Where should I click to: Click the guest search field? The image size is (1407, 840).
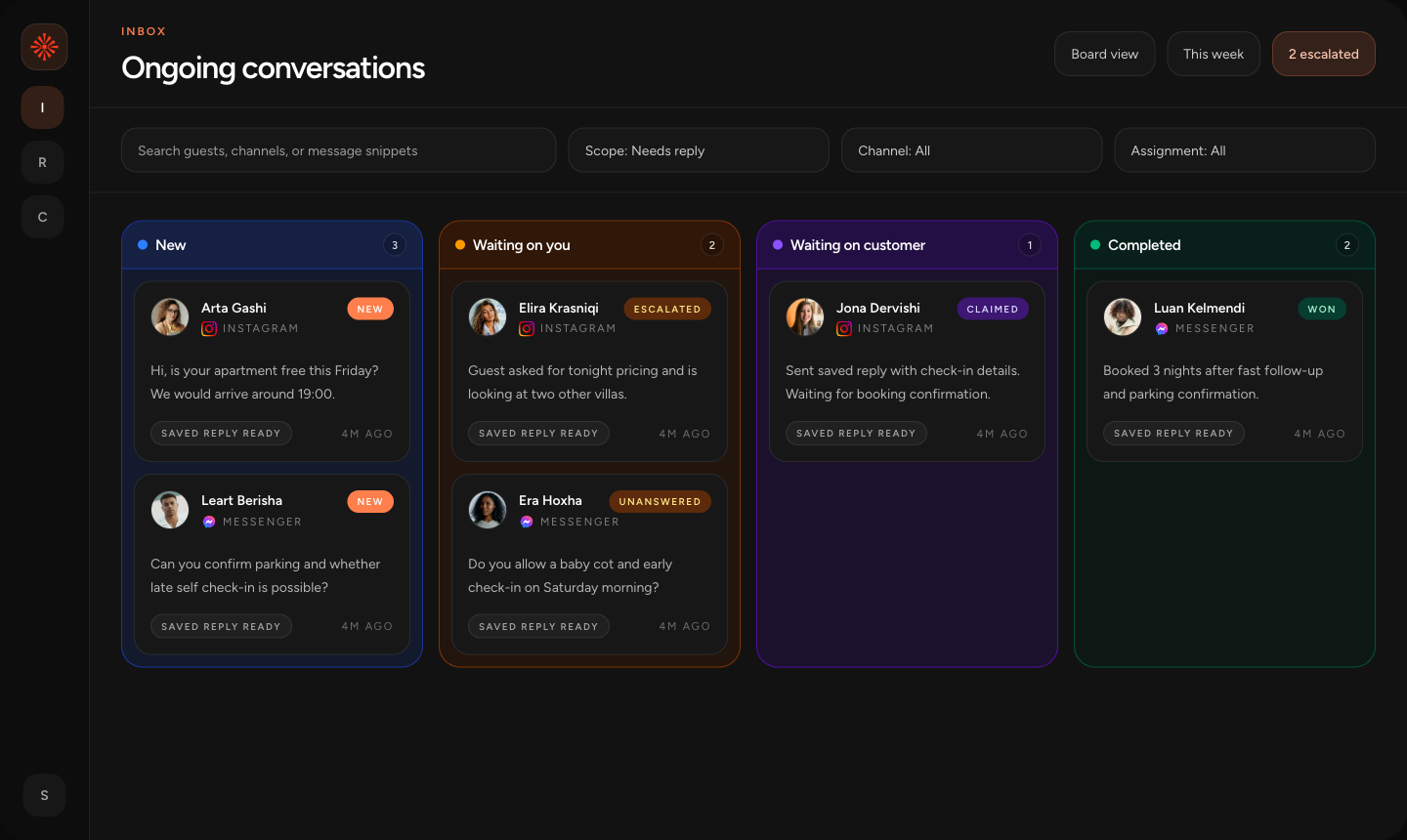pyautogui.click(x=338, y=149)
